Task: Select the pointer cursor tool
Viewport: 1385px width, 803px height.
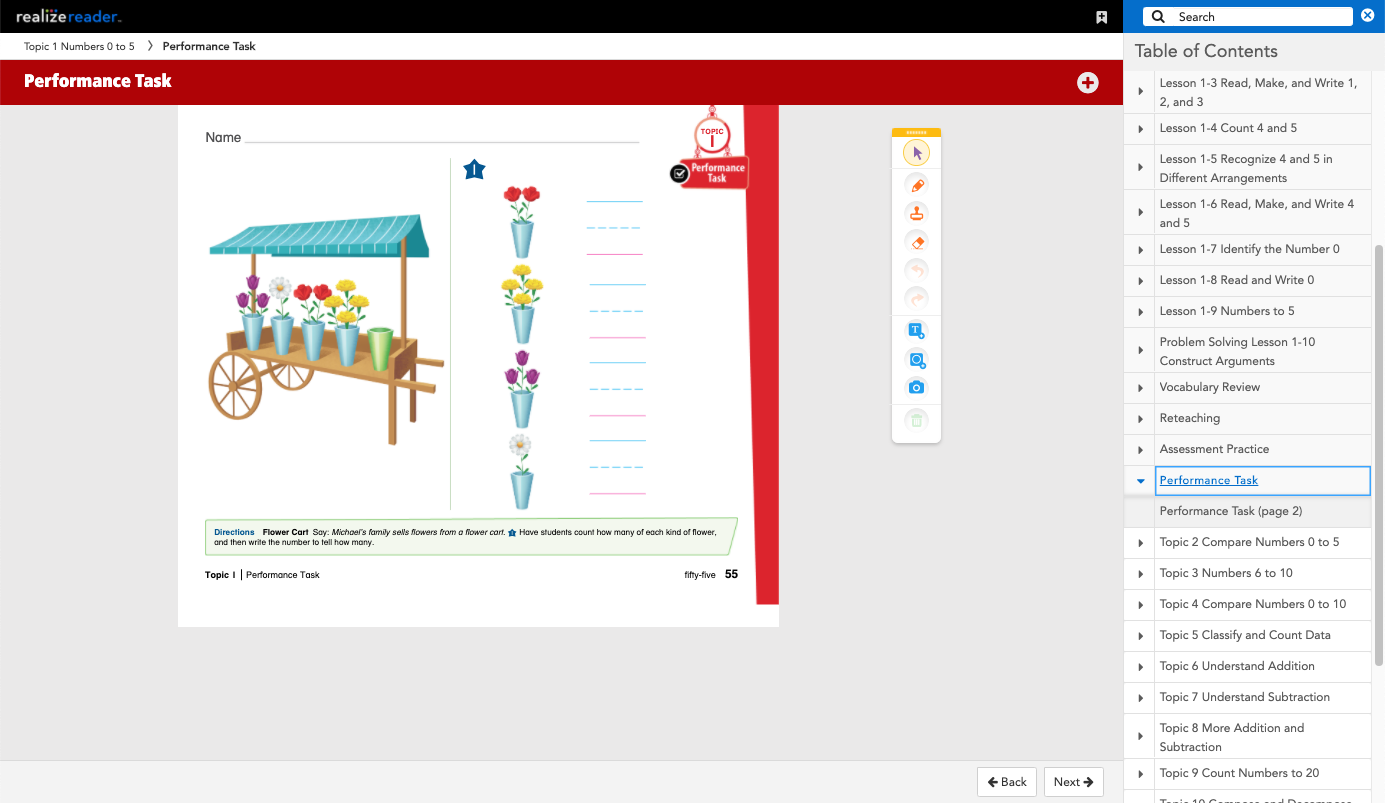Action: (x=916, y=153)
